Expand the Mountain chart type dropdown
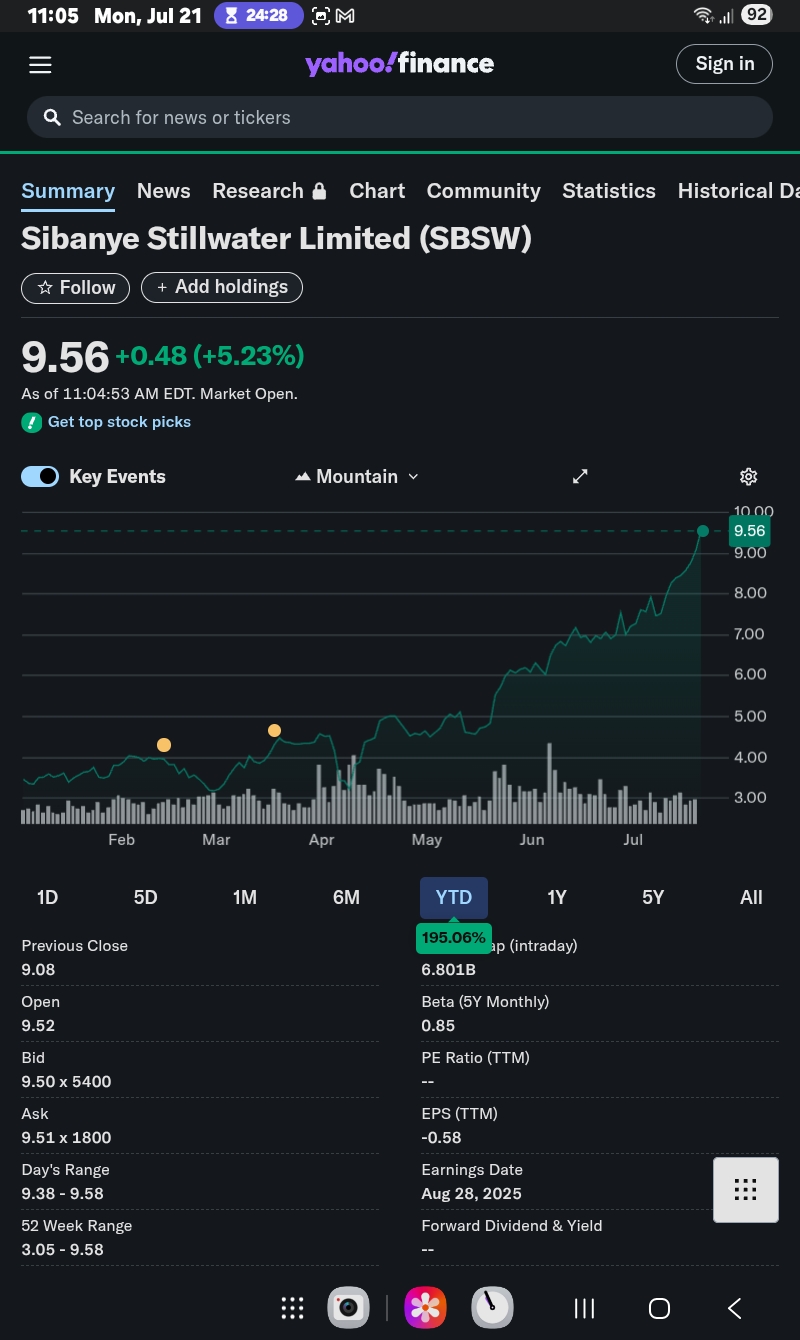This screenshot has height=1340, width=800. (357, 477)
